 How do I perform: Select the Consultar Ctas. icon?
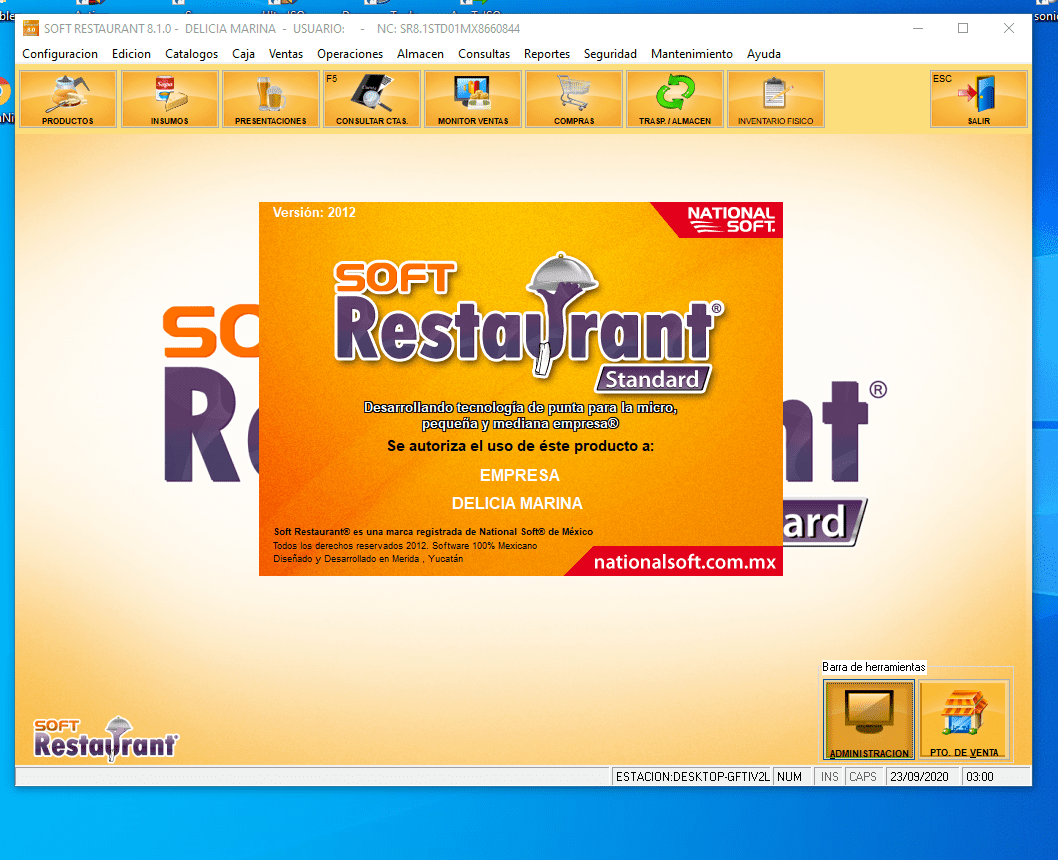click(371, 99)
